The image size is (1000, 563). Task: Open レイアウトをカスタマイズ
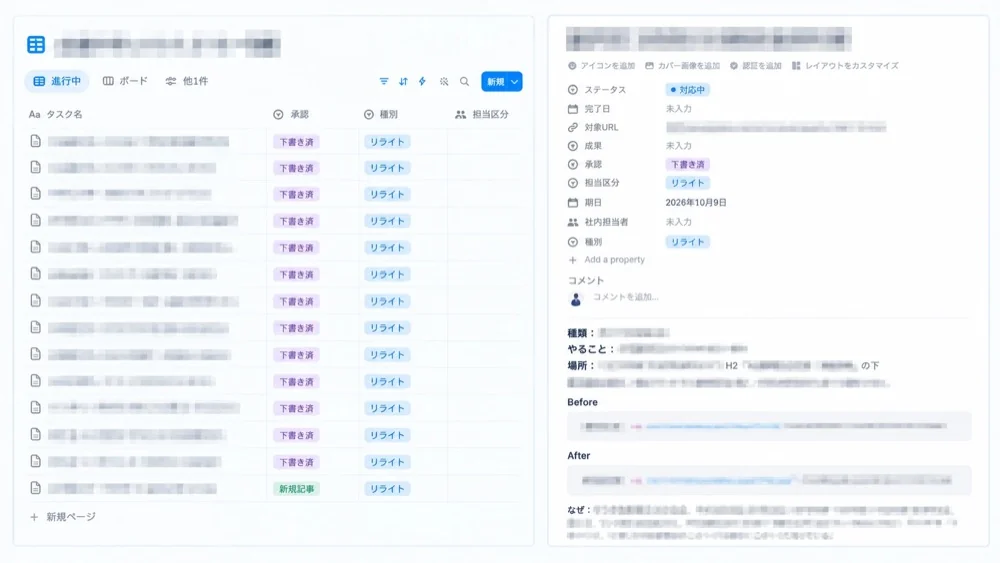point(845,66)
